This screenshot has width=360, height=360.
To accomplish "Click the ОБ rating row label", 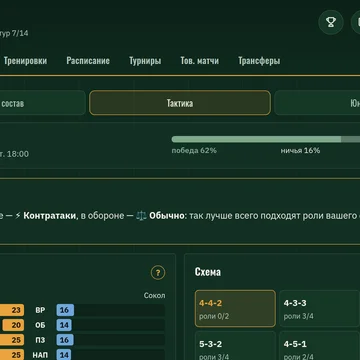I will point(40,325).
